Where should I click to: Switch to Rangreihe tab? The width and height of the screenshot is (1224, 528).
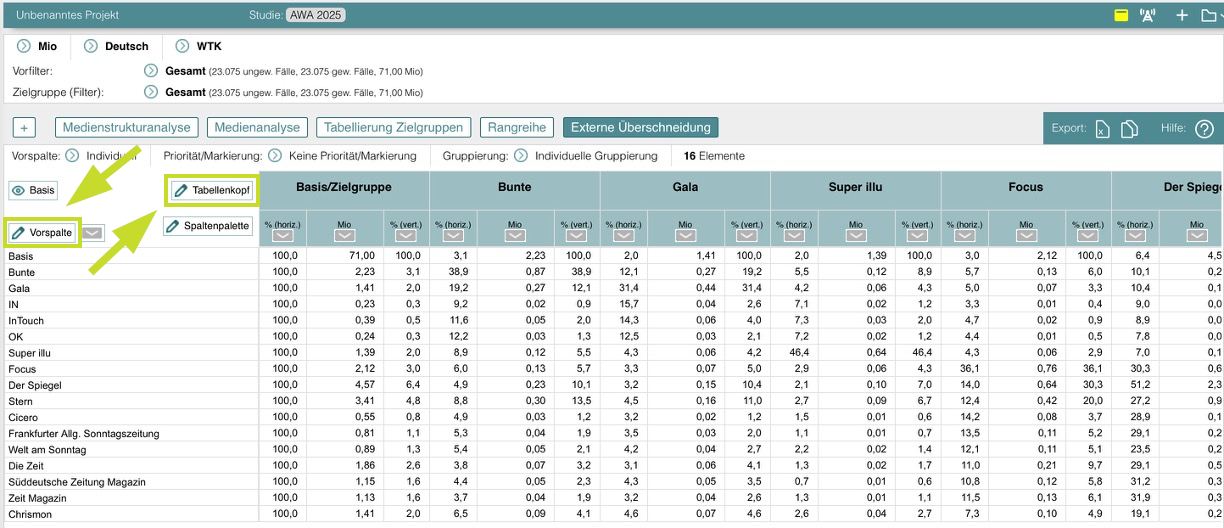click(x=517, y=128)
